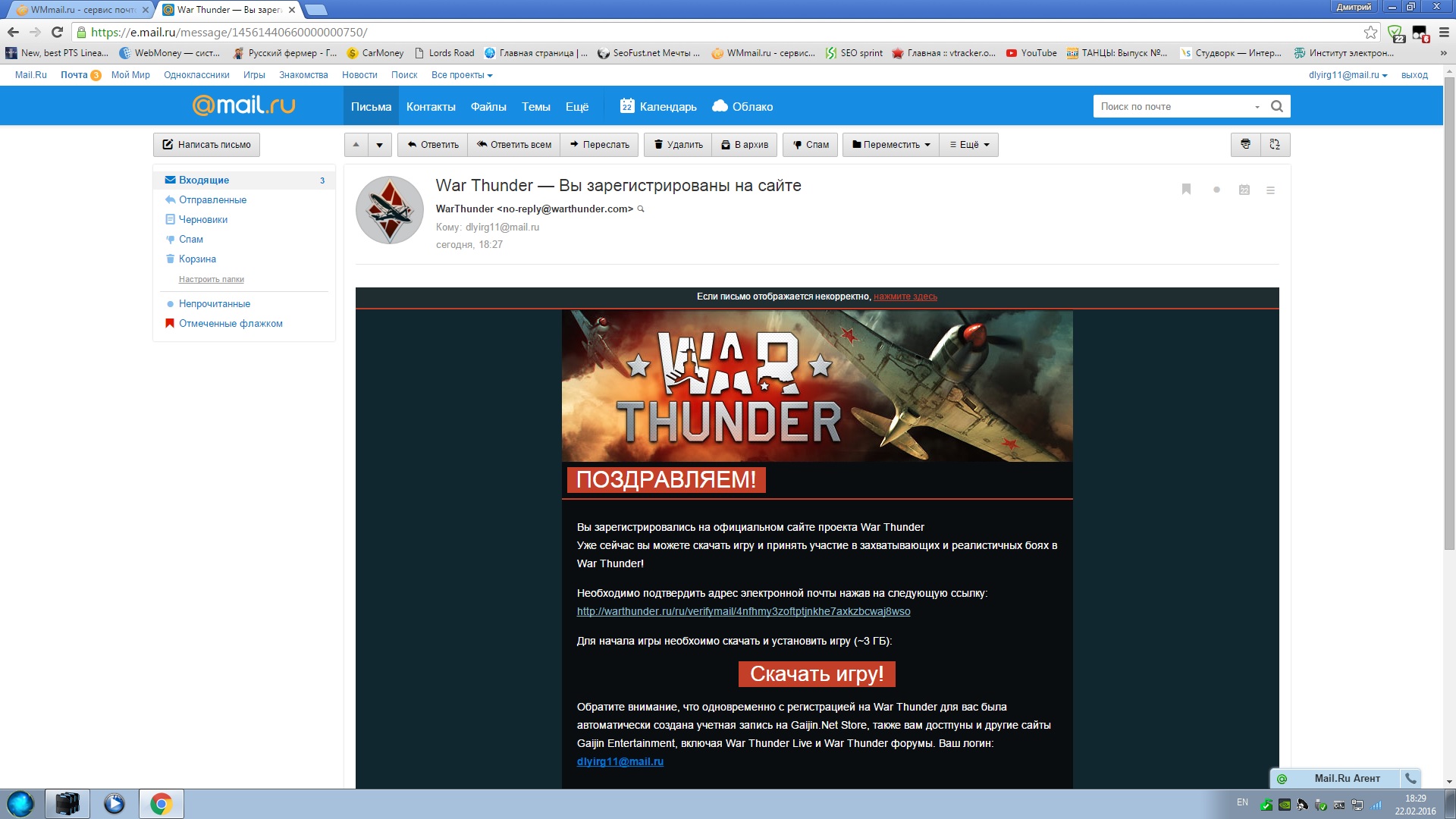Open the Chrome menu hamburger icon
The width and height of the screenshot is (1456, 819).
(1444, 32)
